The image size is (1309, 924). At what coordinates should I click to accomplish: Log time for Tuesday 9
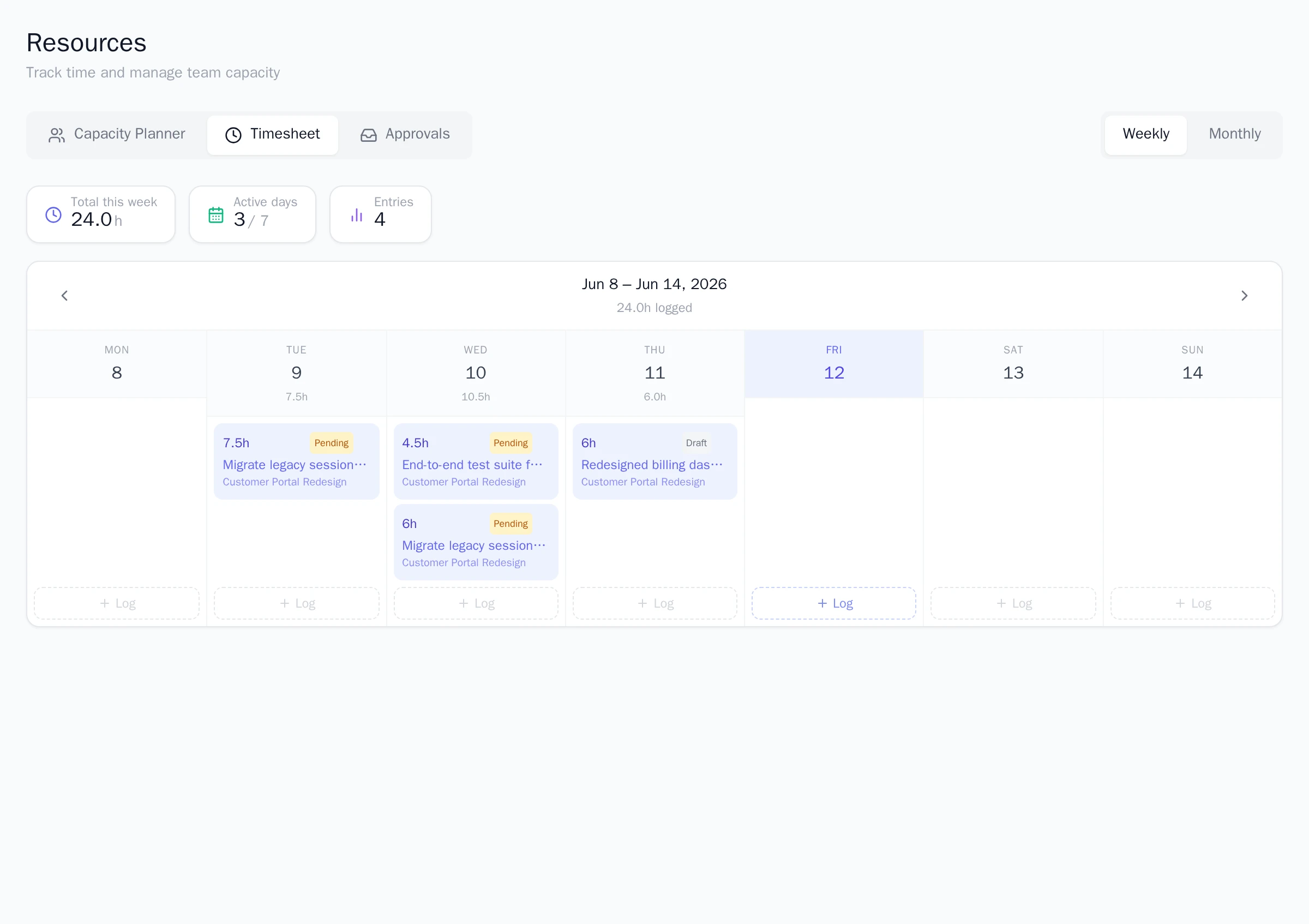point(297,603)
